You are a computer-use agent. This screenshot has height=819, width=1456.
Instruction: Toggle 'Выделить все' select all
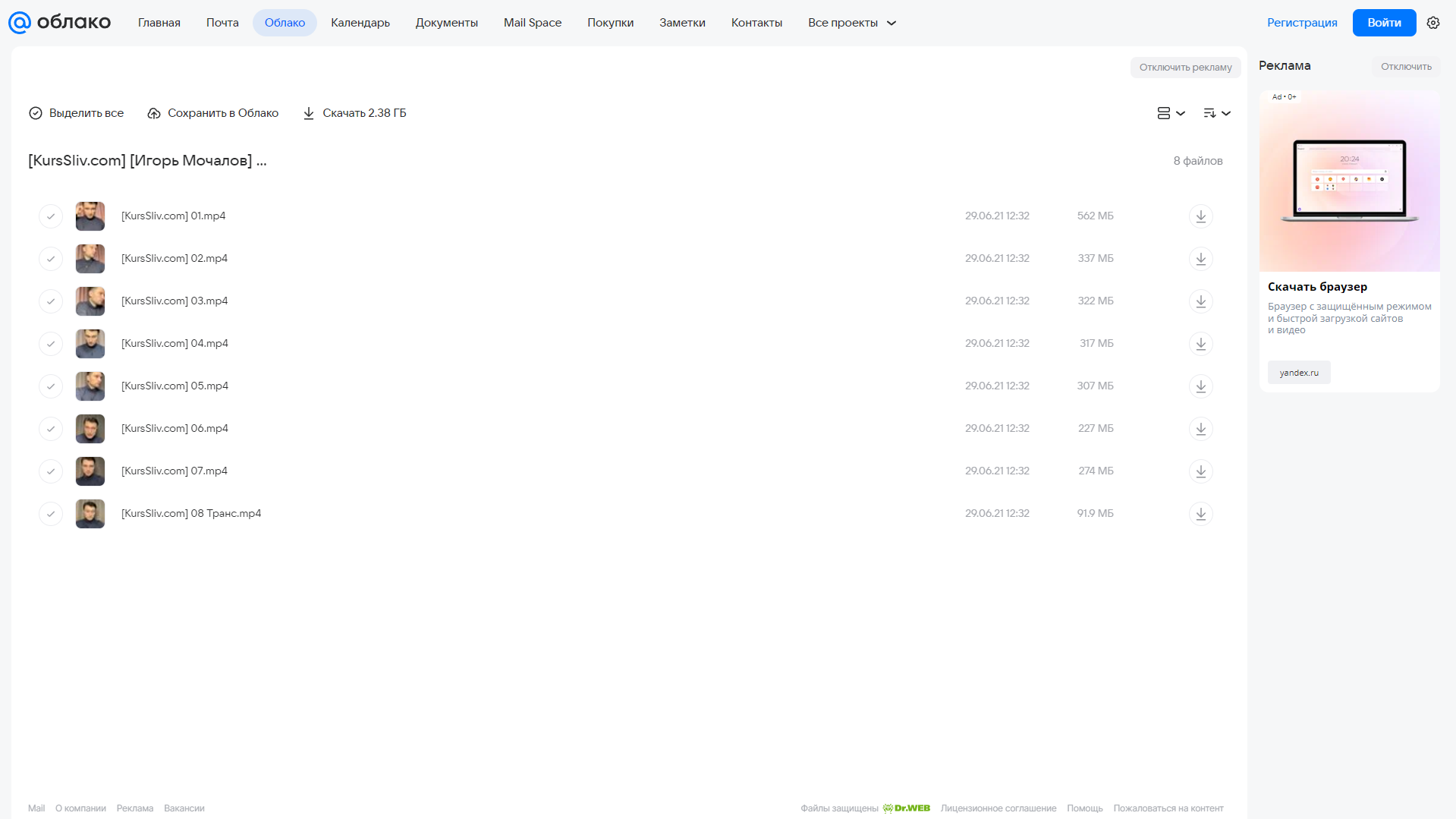[76, 113]
